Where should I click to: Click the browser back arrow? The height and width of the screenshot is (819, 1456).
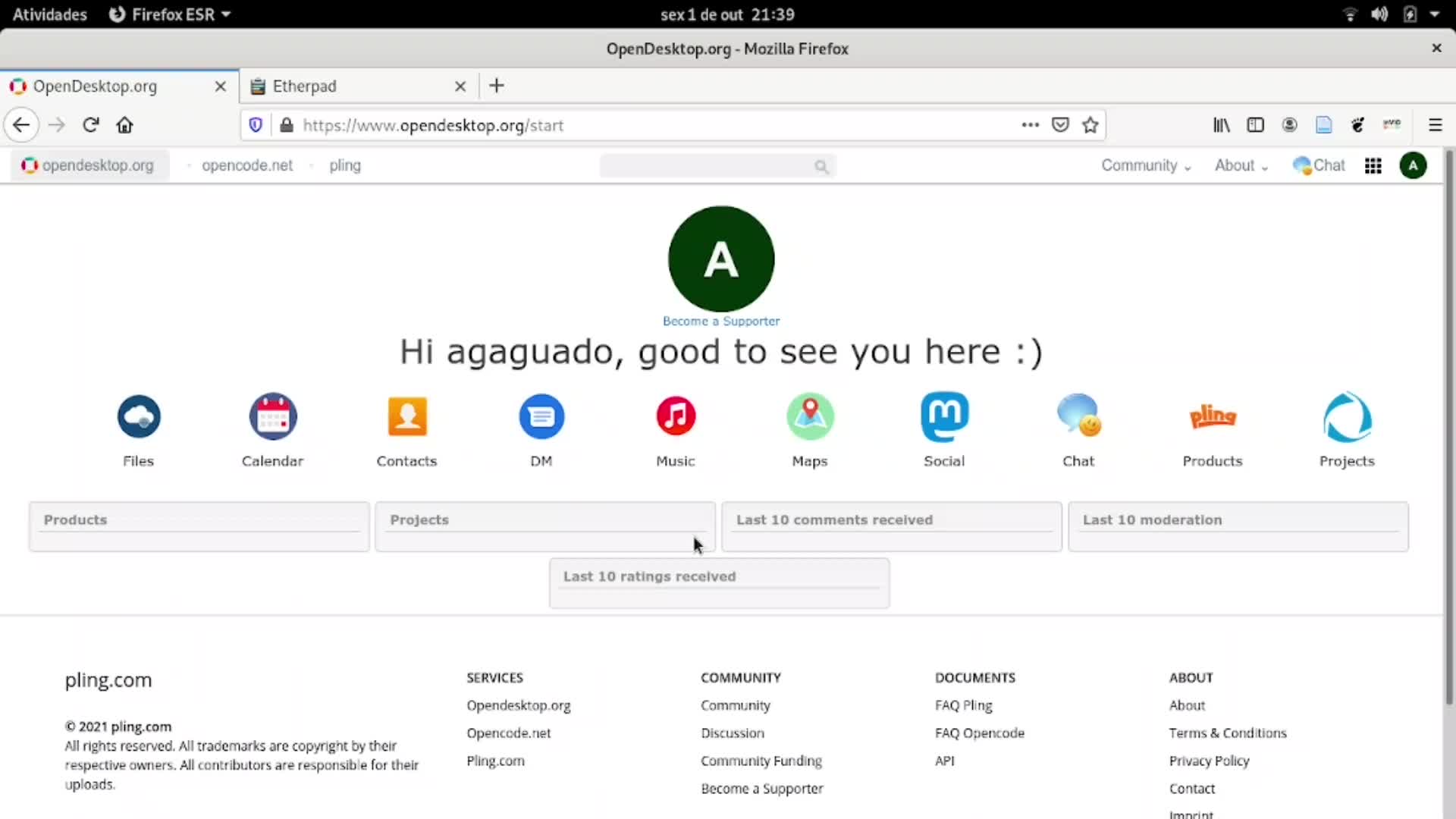click(x=21, y=125)
